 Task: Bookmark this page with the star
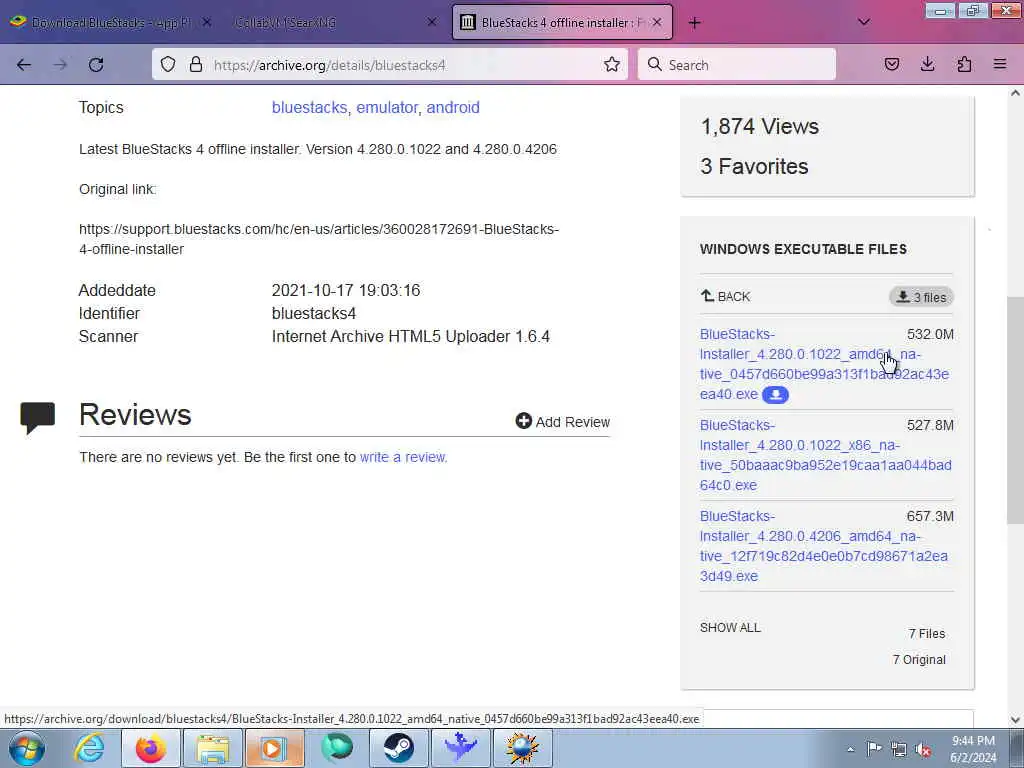coord(612,65)
